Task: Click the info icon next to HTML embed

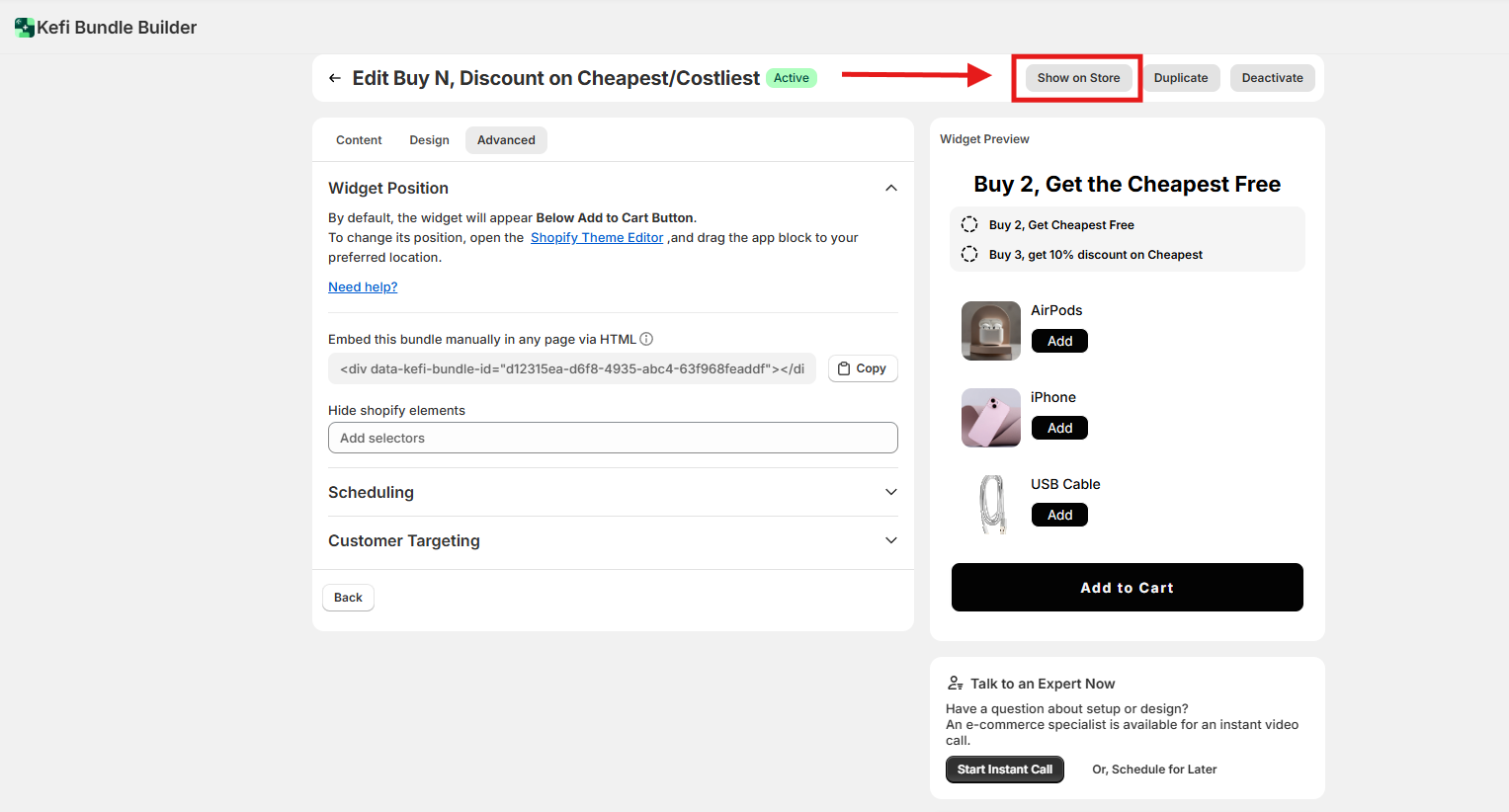Action: 646,339
